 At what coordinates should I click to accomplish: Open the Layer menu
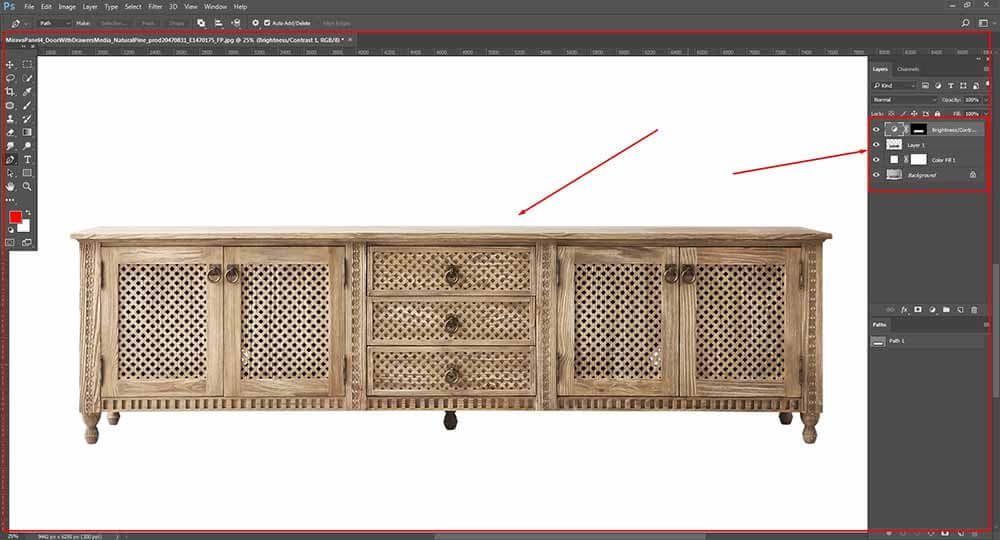(x=90, y=6)
